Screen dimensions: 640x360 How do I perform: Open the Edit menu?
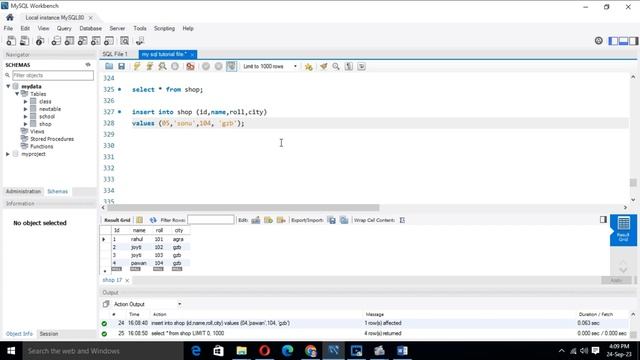[25, 28]
